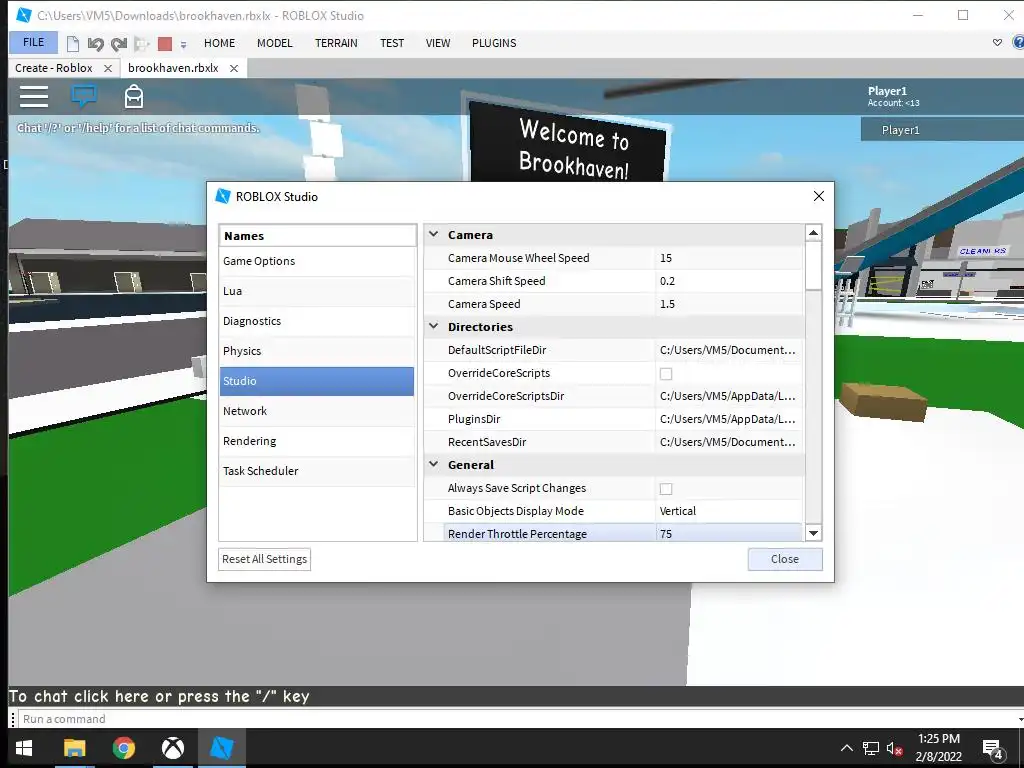Image resolution: width=1024 pixels, height=768 pixels.
Task: Open the in-game hamburger menu icon
Action: [33, 97]
